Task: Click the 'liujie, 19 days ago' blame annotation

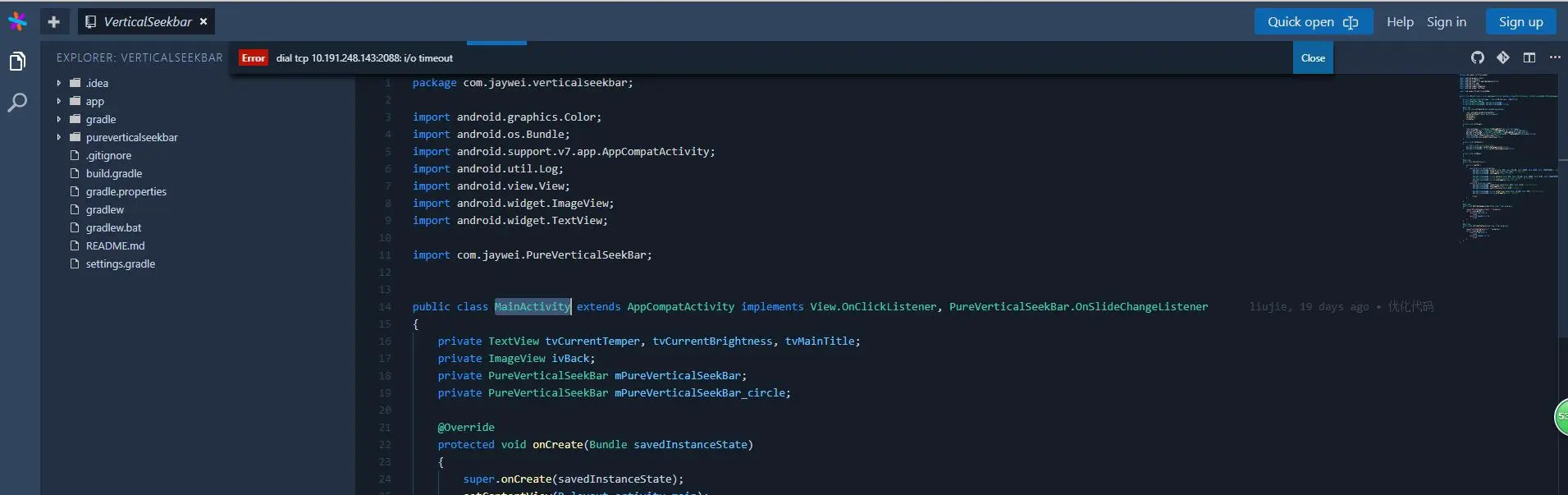Action: pos(1309,307)
